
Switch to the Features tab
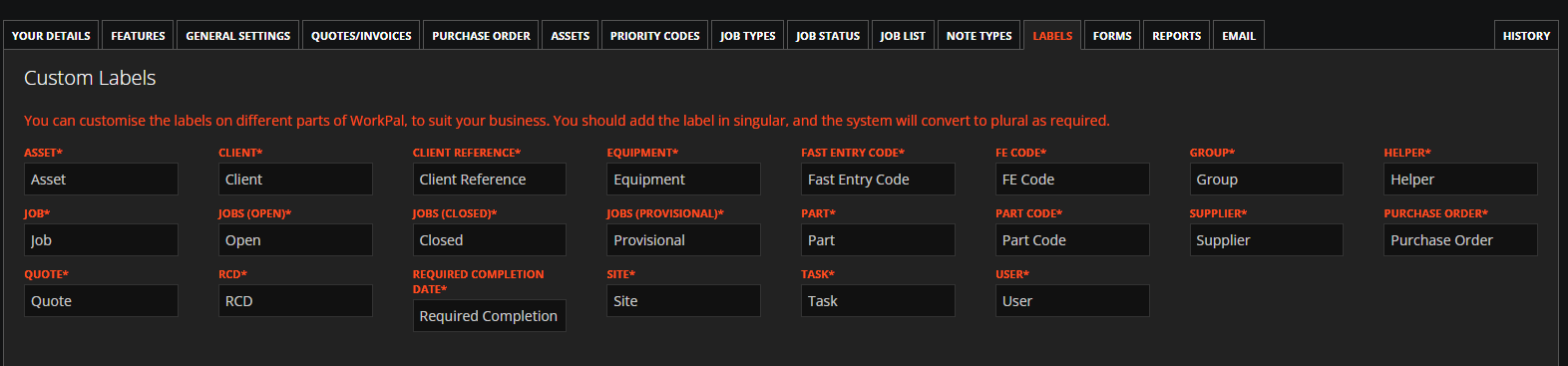pyautogui.click(x=138, y=35)
